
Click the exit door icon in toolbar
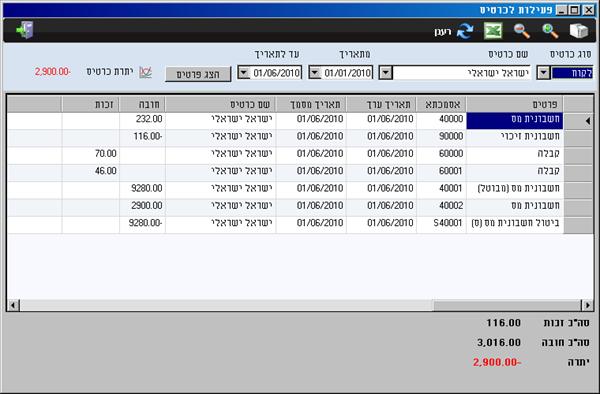25,30
